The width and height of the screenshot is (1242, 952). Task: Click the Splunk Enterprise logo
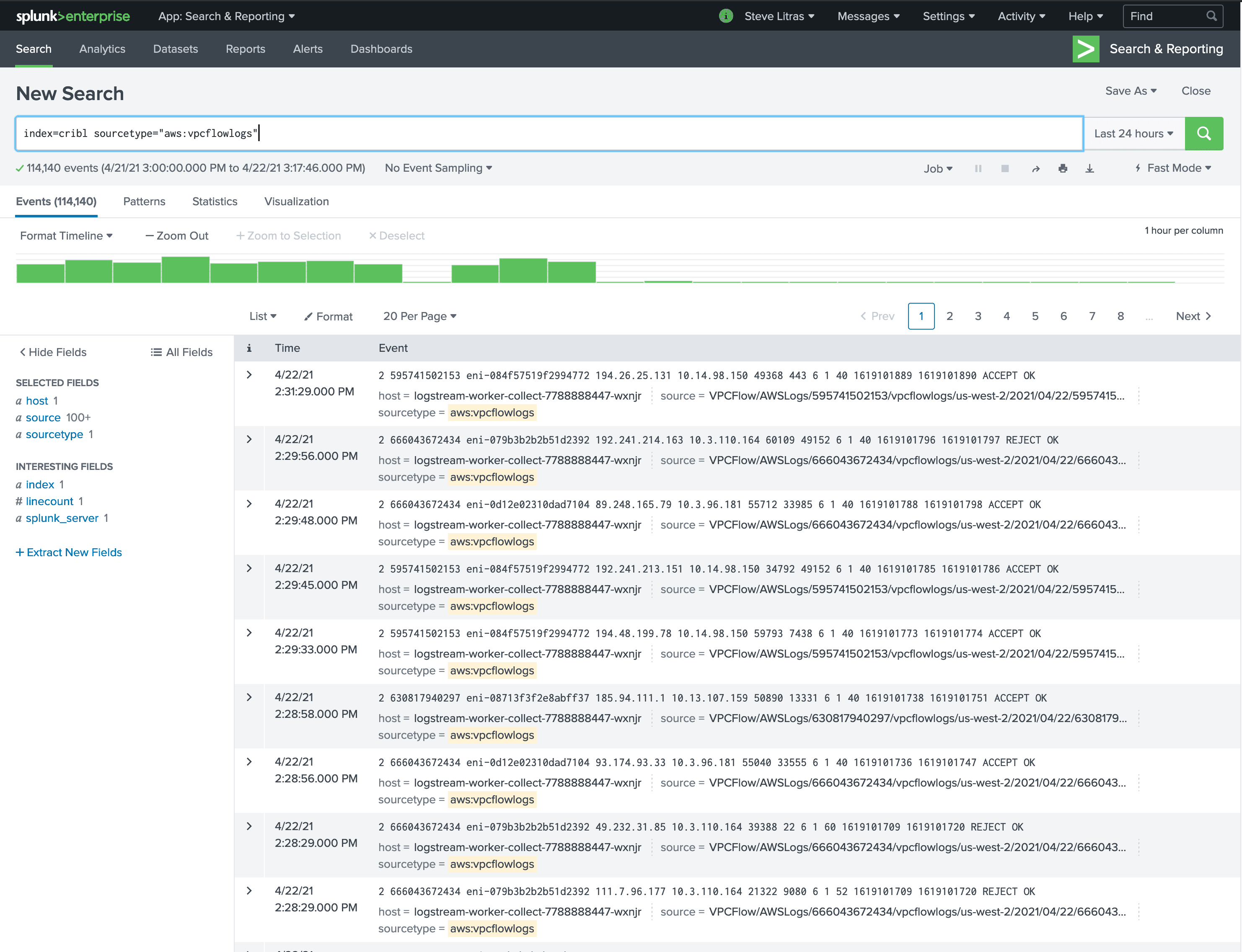72,16
